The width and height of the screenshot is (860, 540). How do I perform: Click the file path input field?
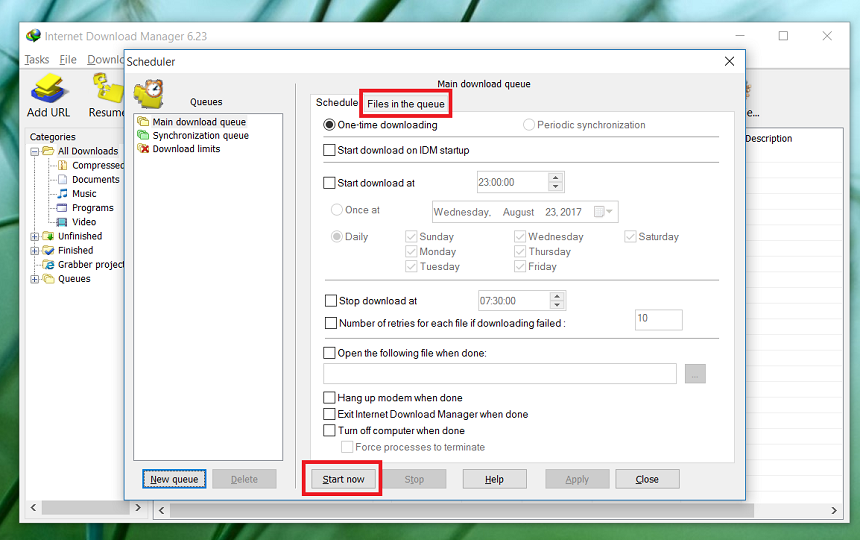click(500, 373)
